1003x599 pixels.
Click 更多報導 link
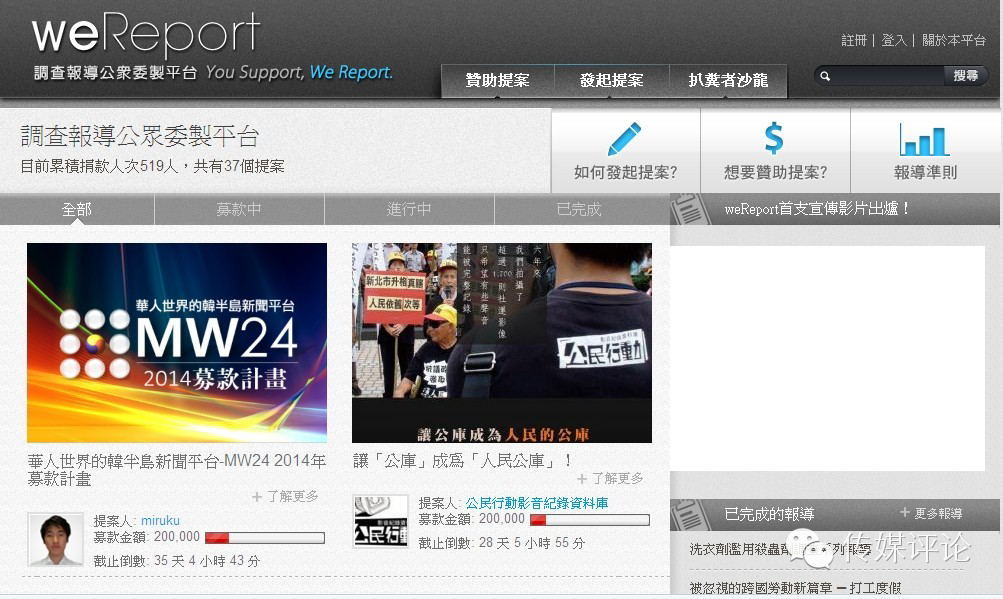tap(938, 513)
